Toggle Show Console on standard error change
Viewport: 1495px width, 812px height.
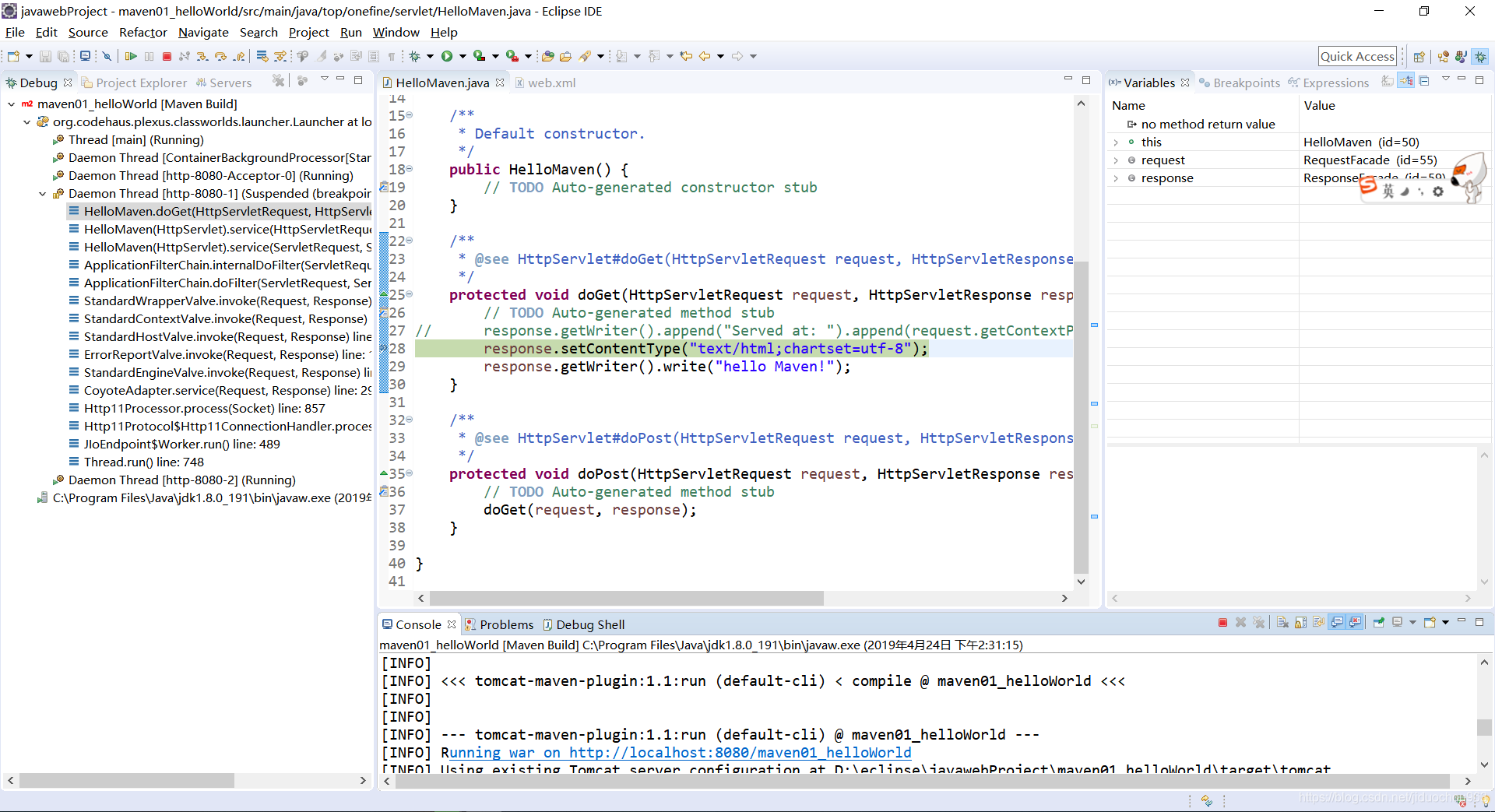tap(1355, 623)
